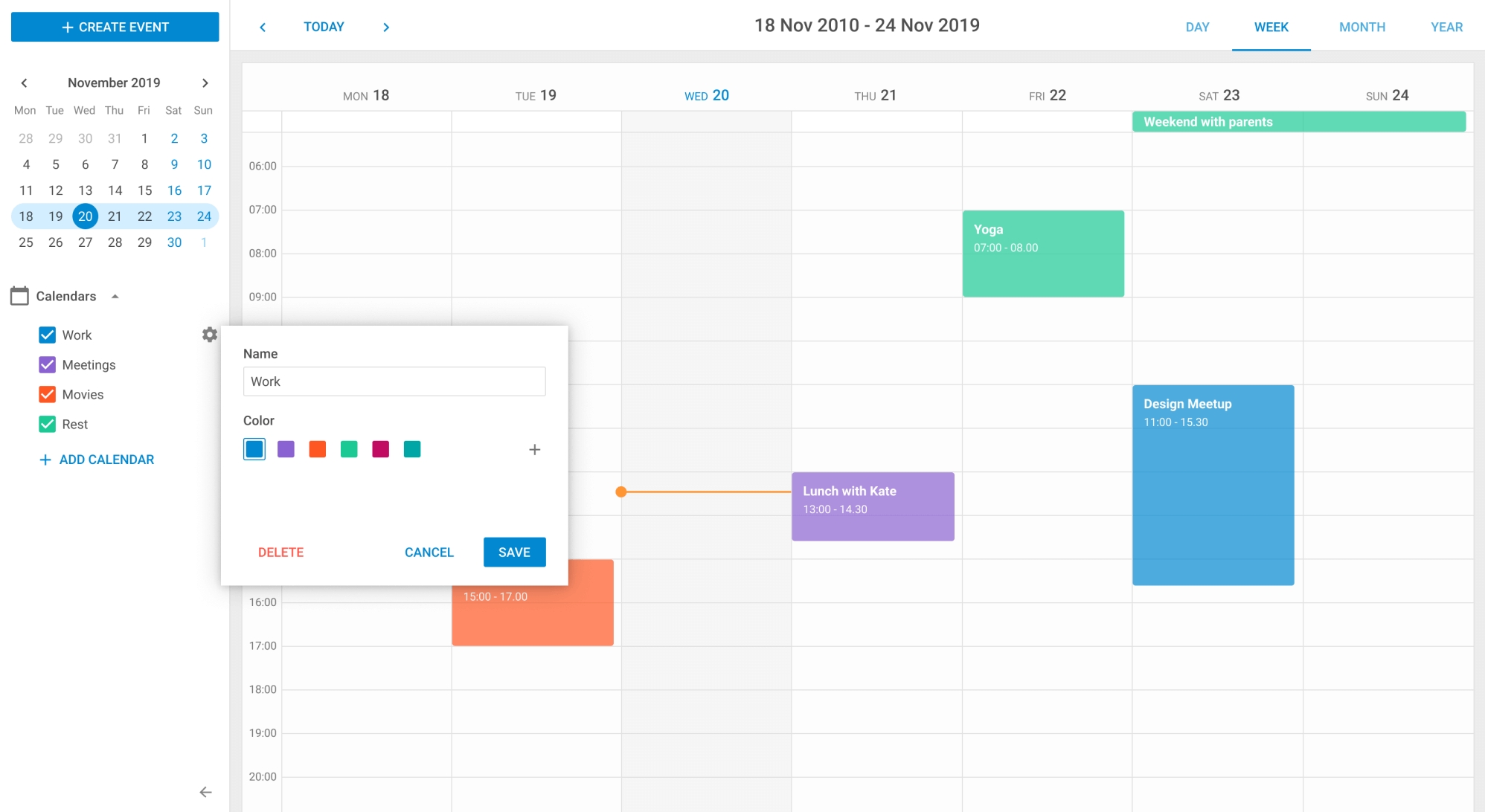This screenshot has width=1485, height=812.
Task: Click the Delete button in calendar editor
Action: pos(281,552)
